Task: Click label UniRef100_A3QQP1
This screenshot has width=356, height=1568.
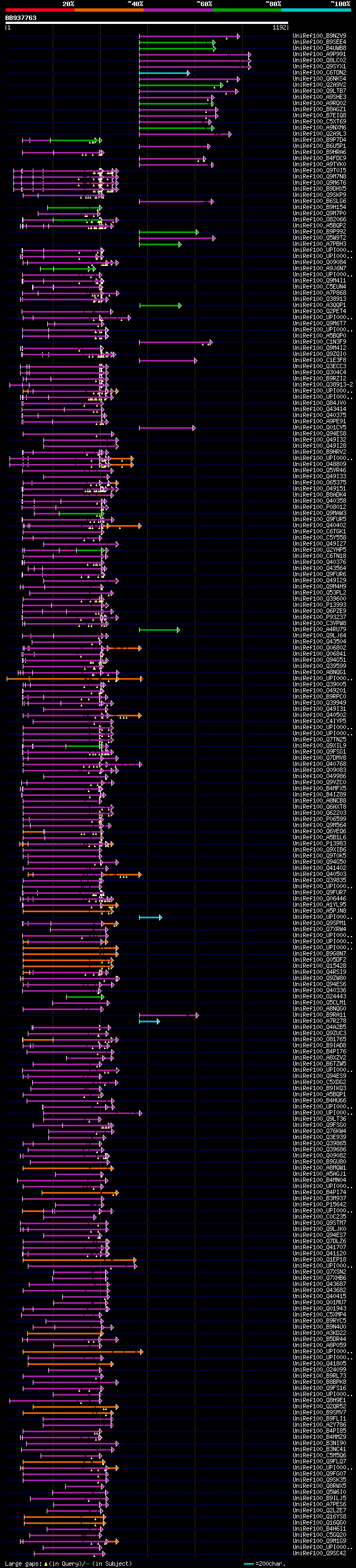Action: pyautogui.click(x=319, y=305)
